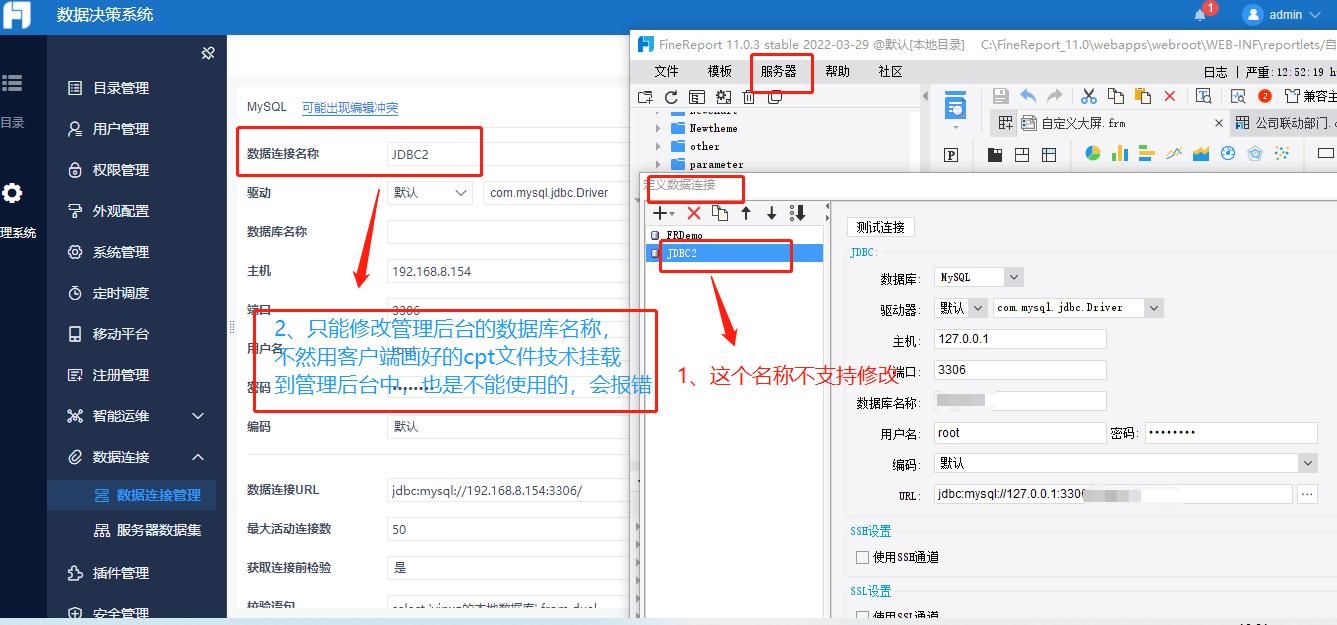The width and height of the screenshot is (1337, 625).
Task: Click the 目录 list icon
Action: pyautogui.click(x=12, y=84)
